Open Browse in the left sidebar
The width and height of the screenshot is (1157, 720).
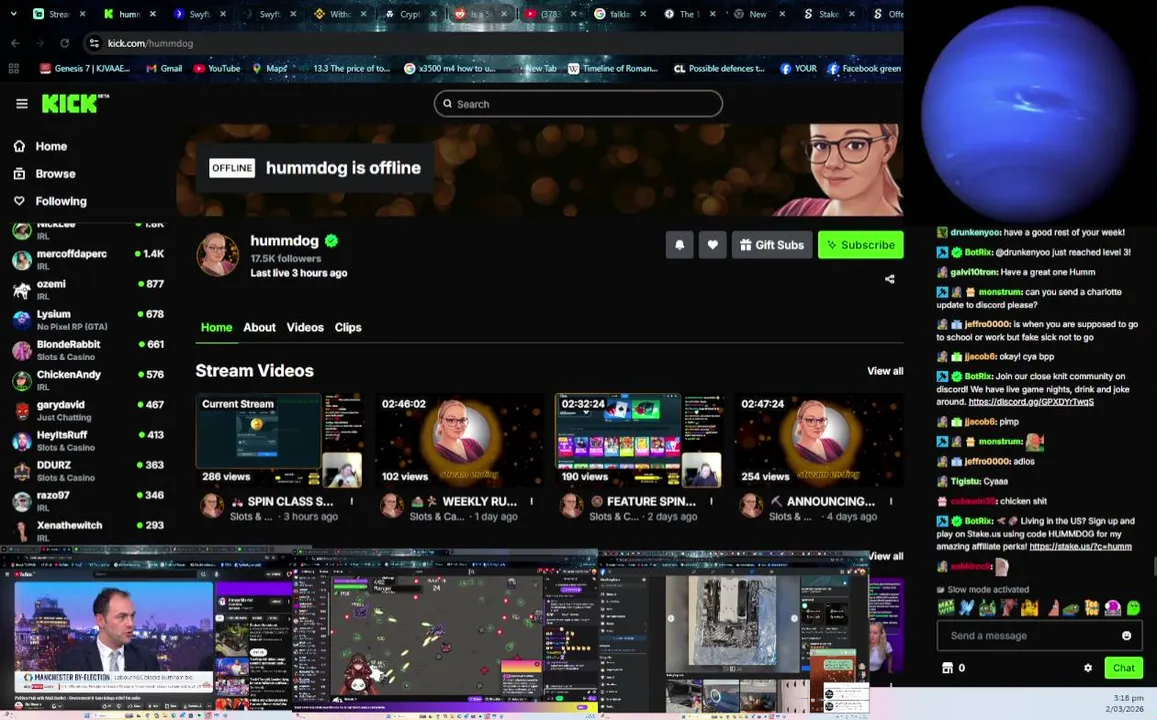[45, 174]
